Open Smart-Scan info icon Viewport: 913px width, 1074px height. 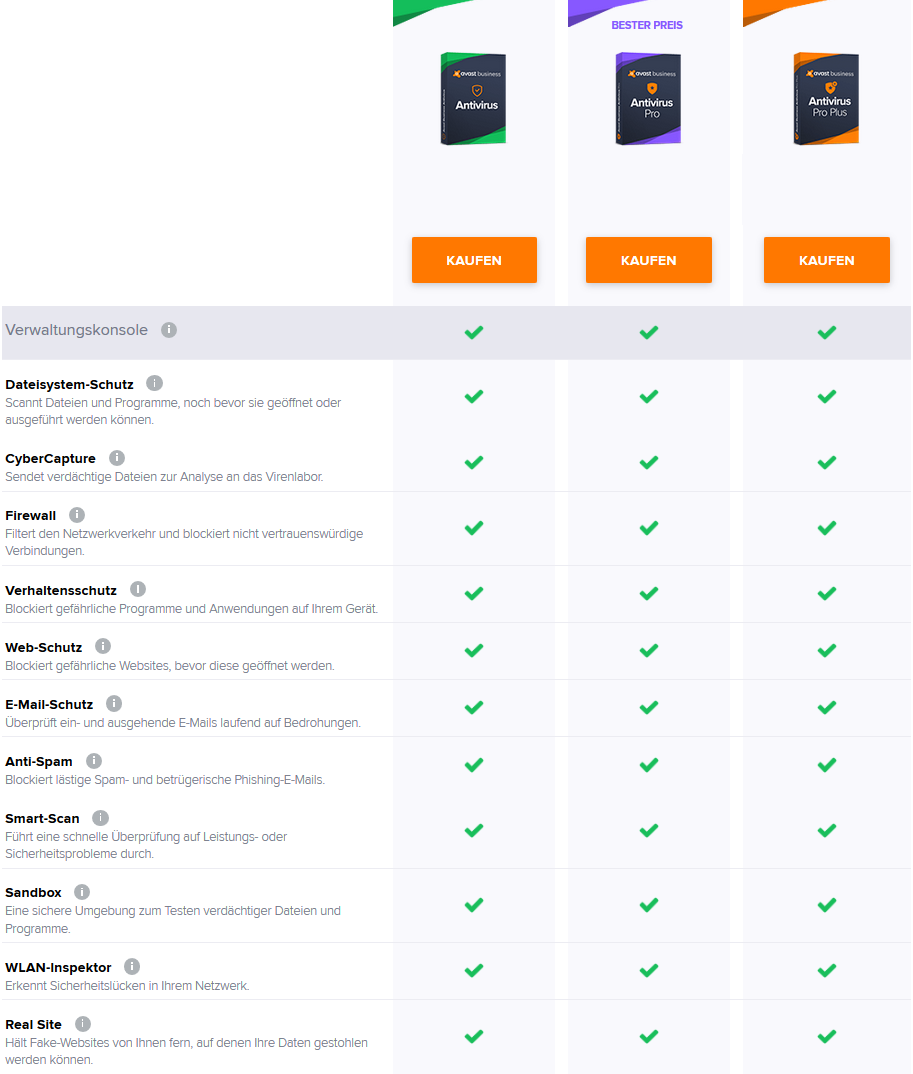pyautogui.click(x=100, y=818)
